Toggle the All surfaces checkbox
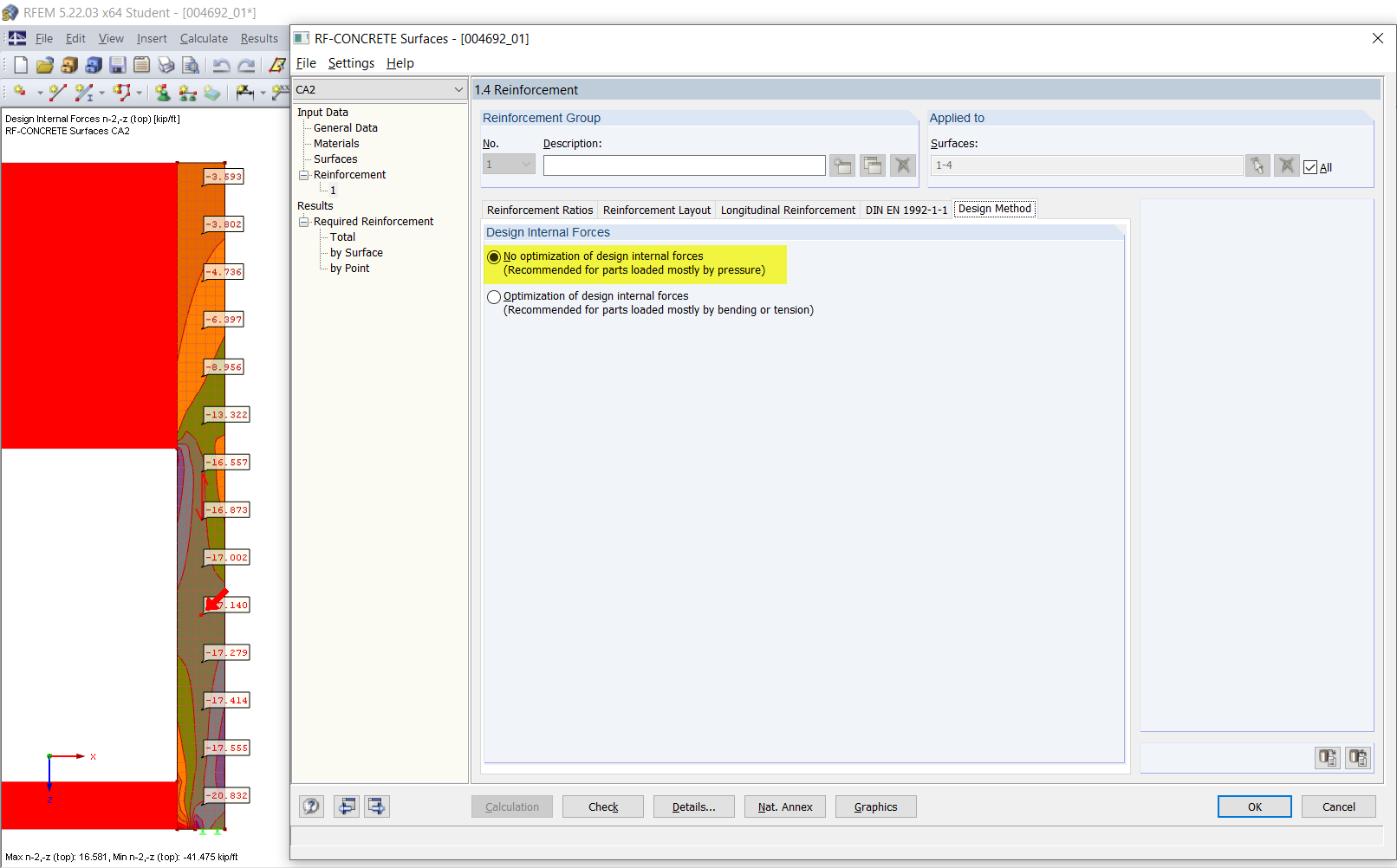This screenshot has height=868, width=1397. [x=1310, y=167]
